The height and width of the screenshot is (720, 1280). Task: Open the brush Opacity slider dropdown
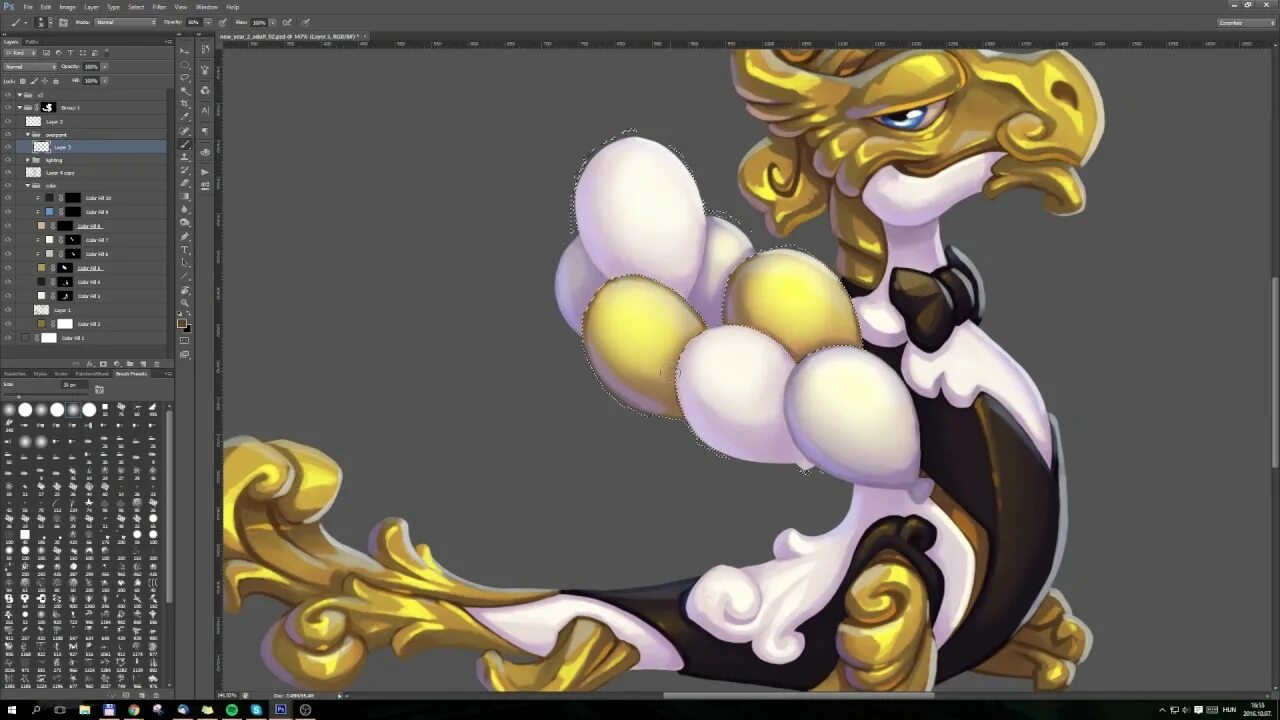click(208, 22)
